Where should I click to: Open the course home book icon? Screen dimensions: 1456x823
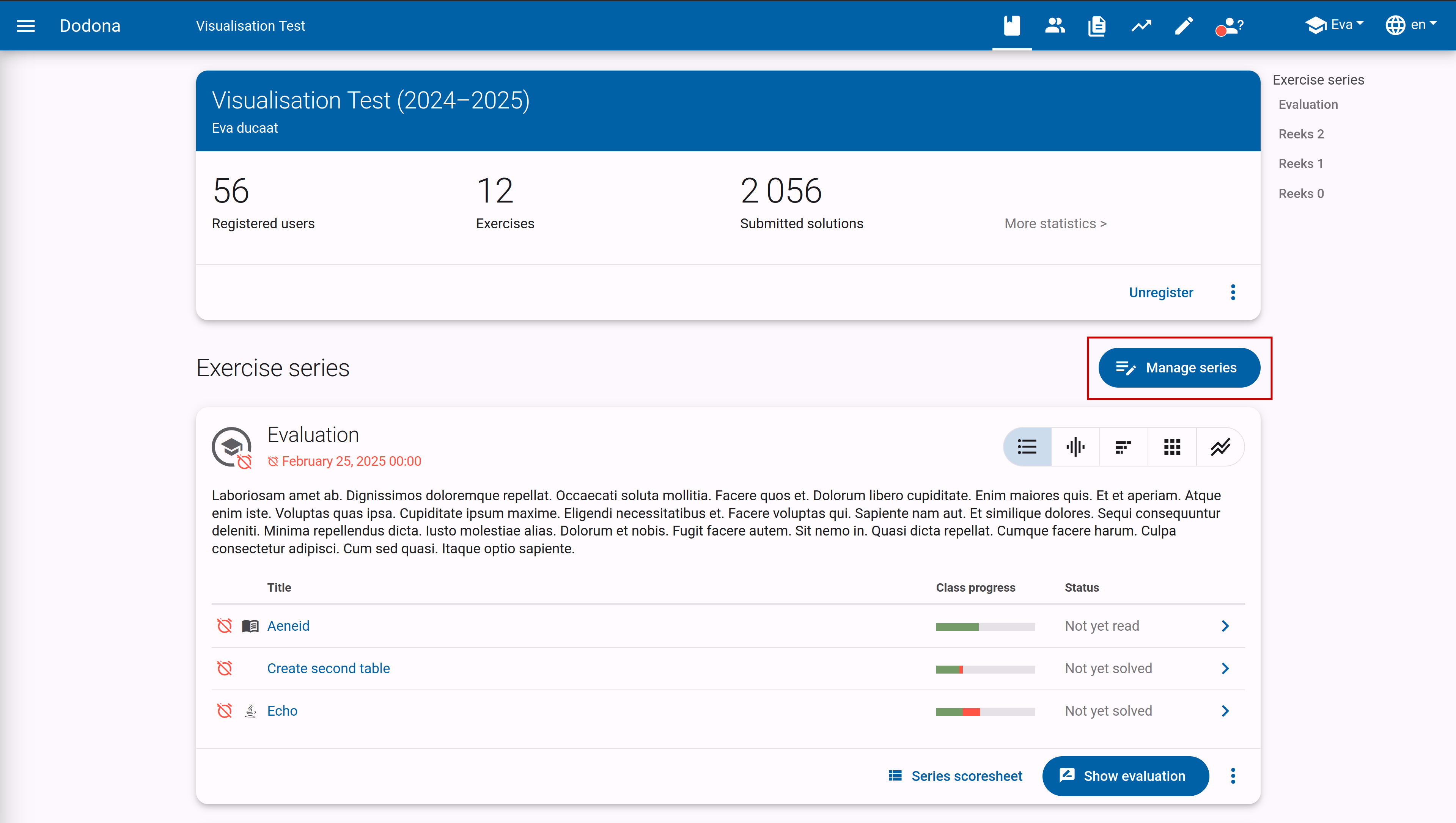(x=1012, y=25)
